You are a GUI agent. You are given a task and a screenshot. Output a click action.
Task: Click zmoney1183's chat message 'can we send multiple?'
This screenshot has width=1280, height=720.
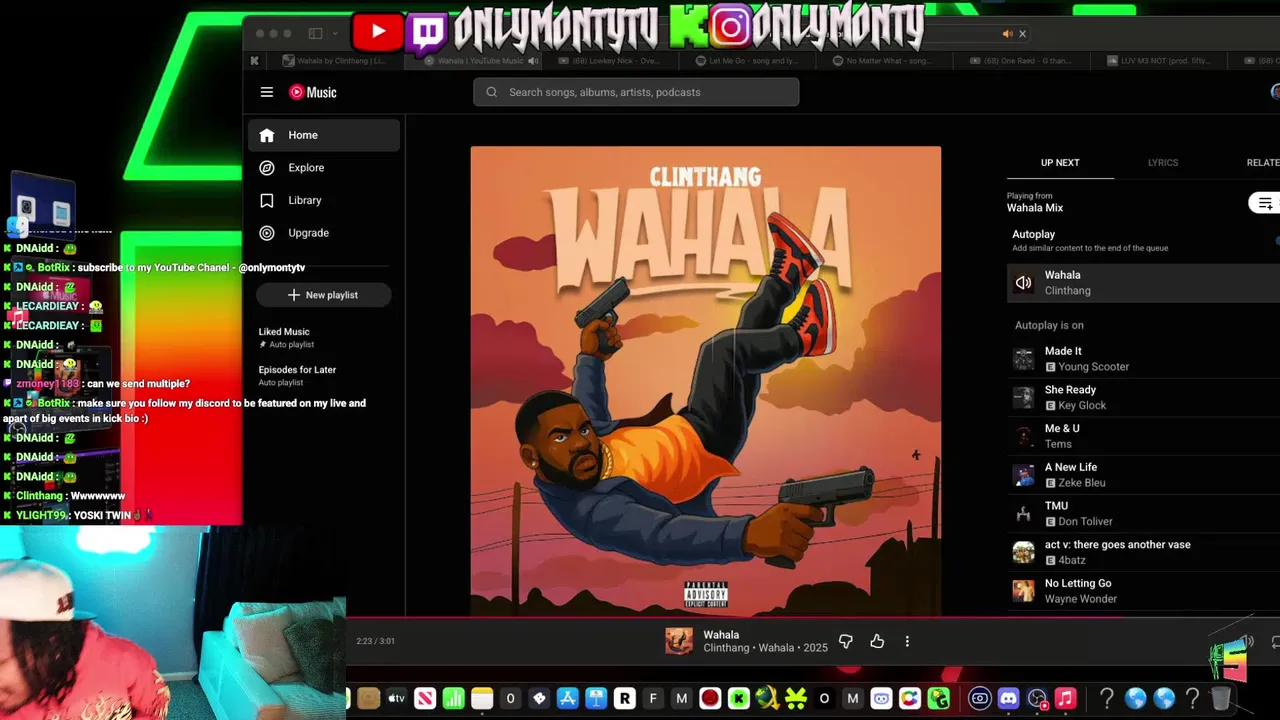click(137, 384)
